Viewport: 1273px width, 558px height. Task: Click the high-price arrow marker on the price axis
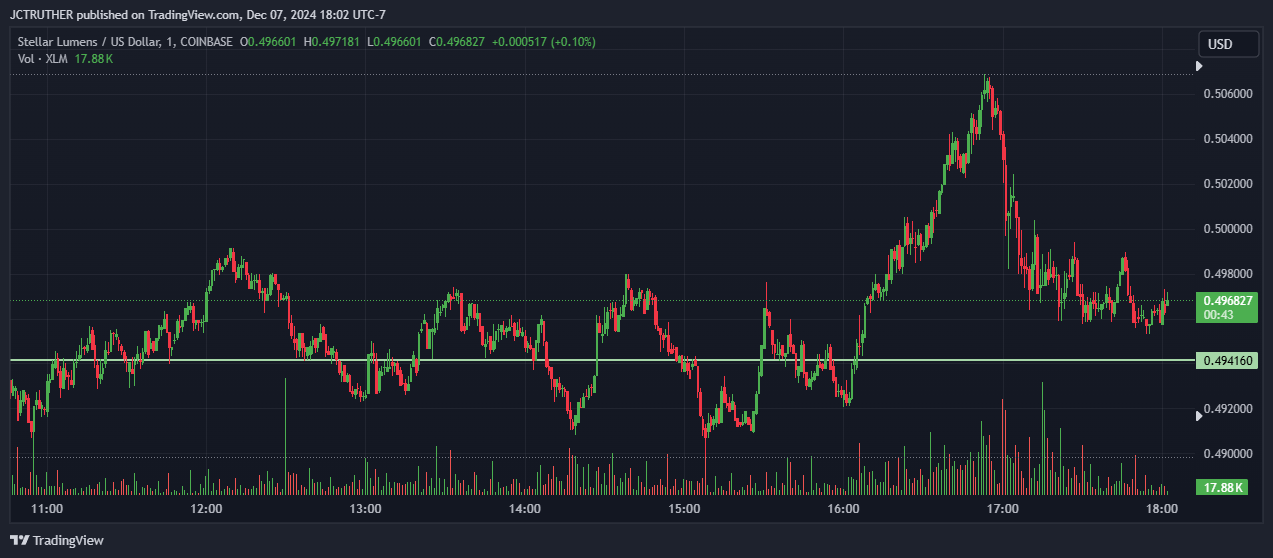(x=1200, y=67)
